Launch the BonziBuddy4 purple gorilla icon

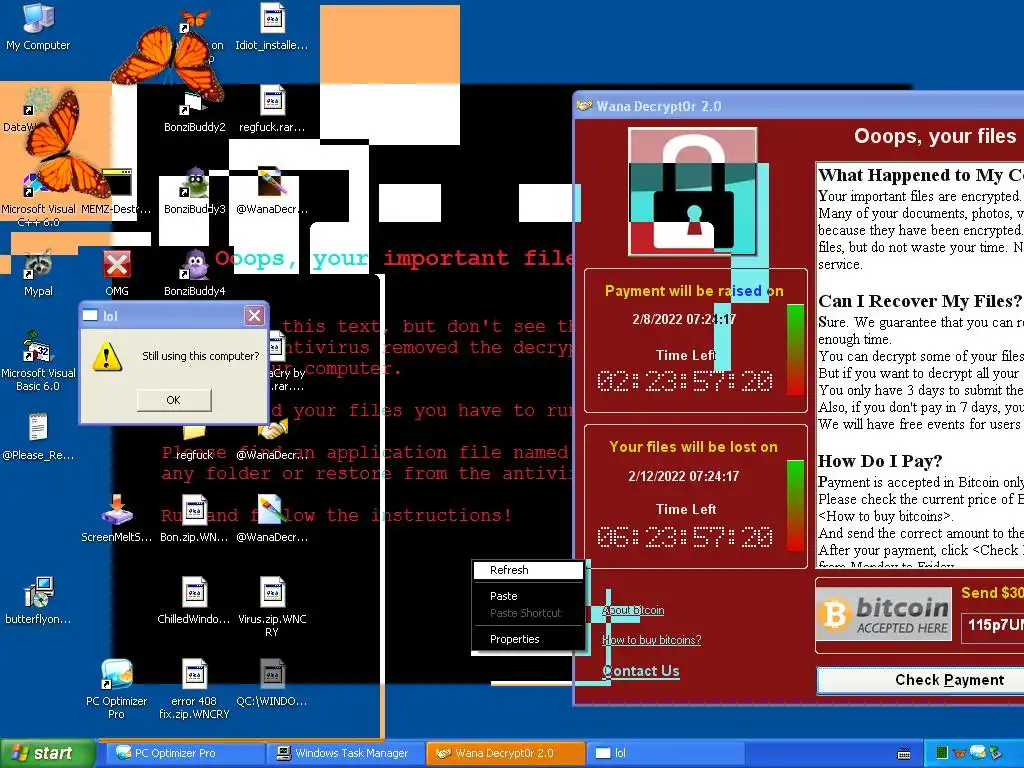coord(194,273)
